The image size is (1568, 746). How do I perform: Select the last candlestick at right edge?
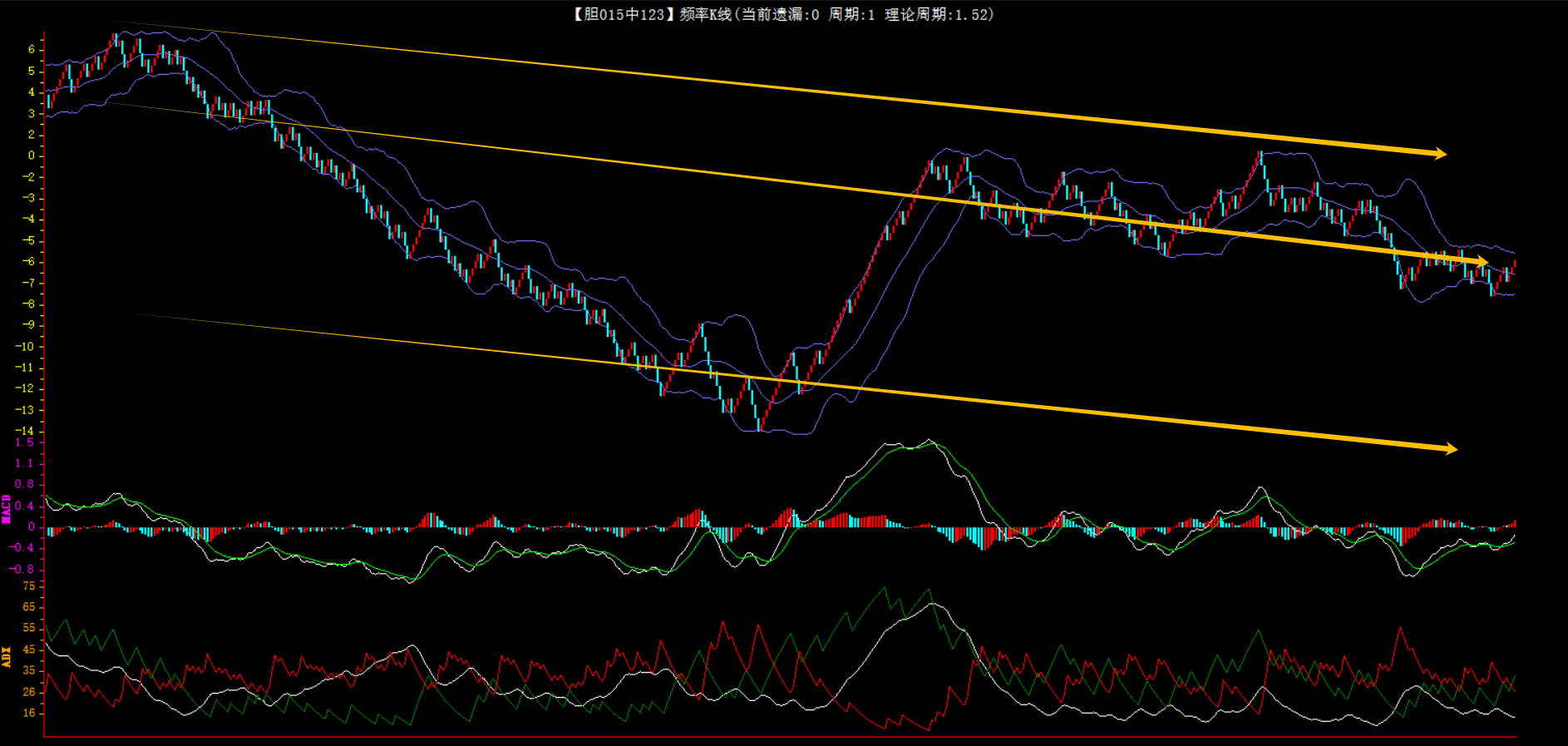click(x=1515, y=264)
